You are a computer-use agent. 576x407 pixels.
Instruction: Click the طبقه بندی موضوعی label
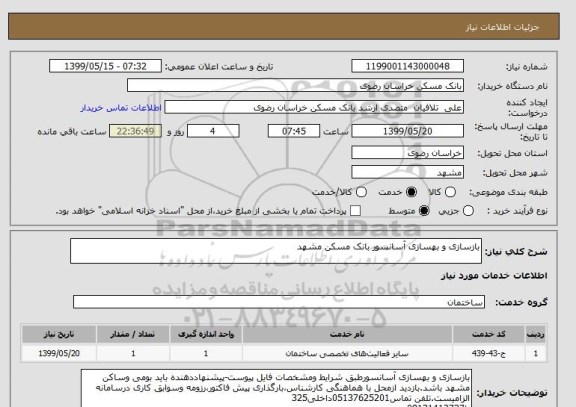pos(508,192)
